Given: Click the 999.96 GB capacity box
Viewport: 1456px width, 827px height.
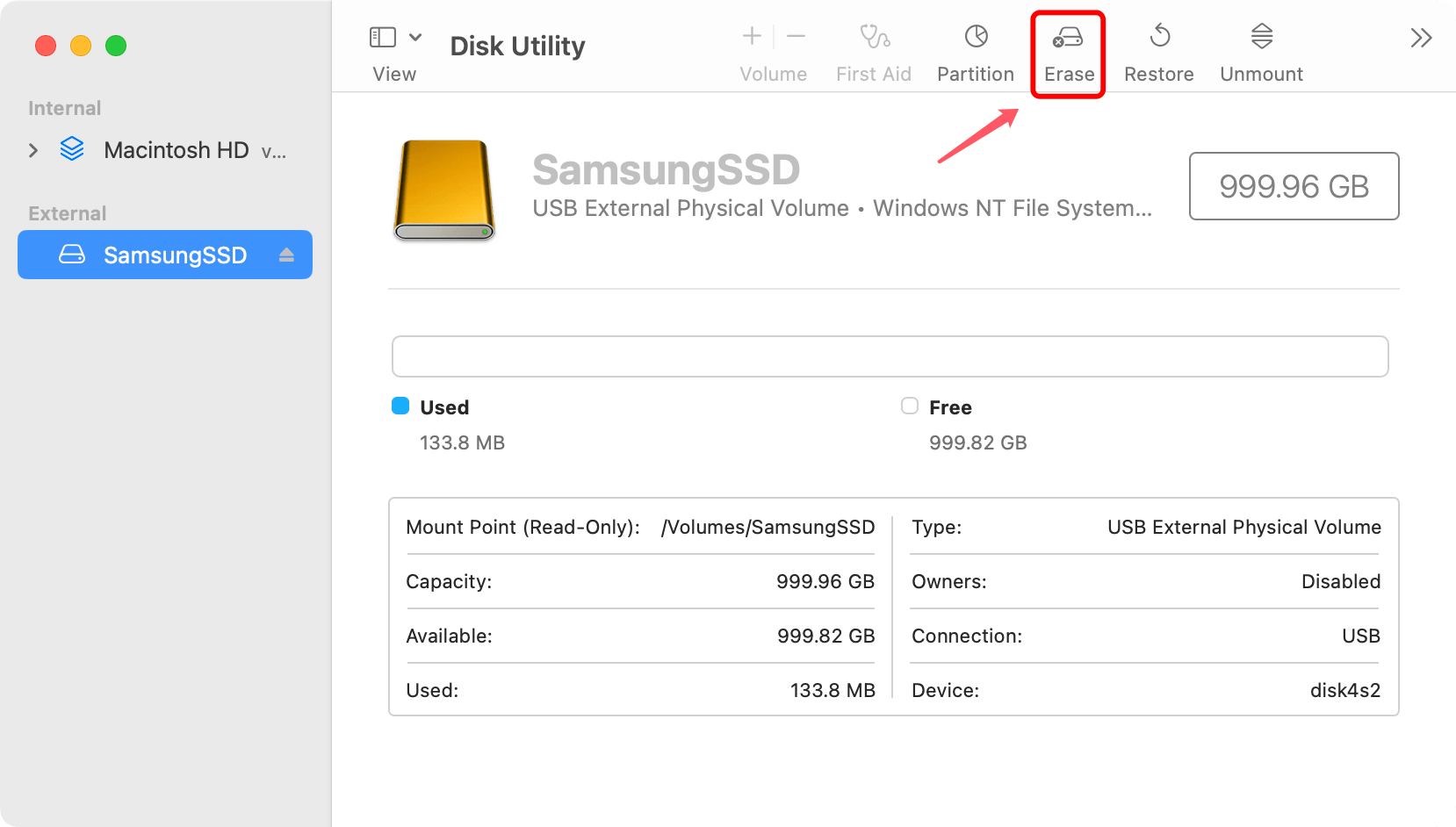Looking at the screenshot, I should [1294, 186].
